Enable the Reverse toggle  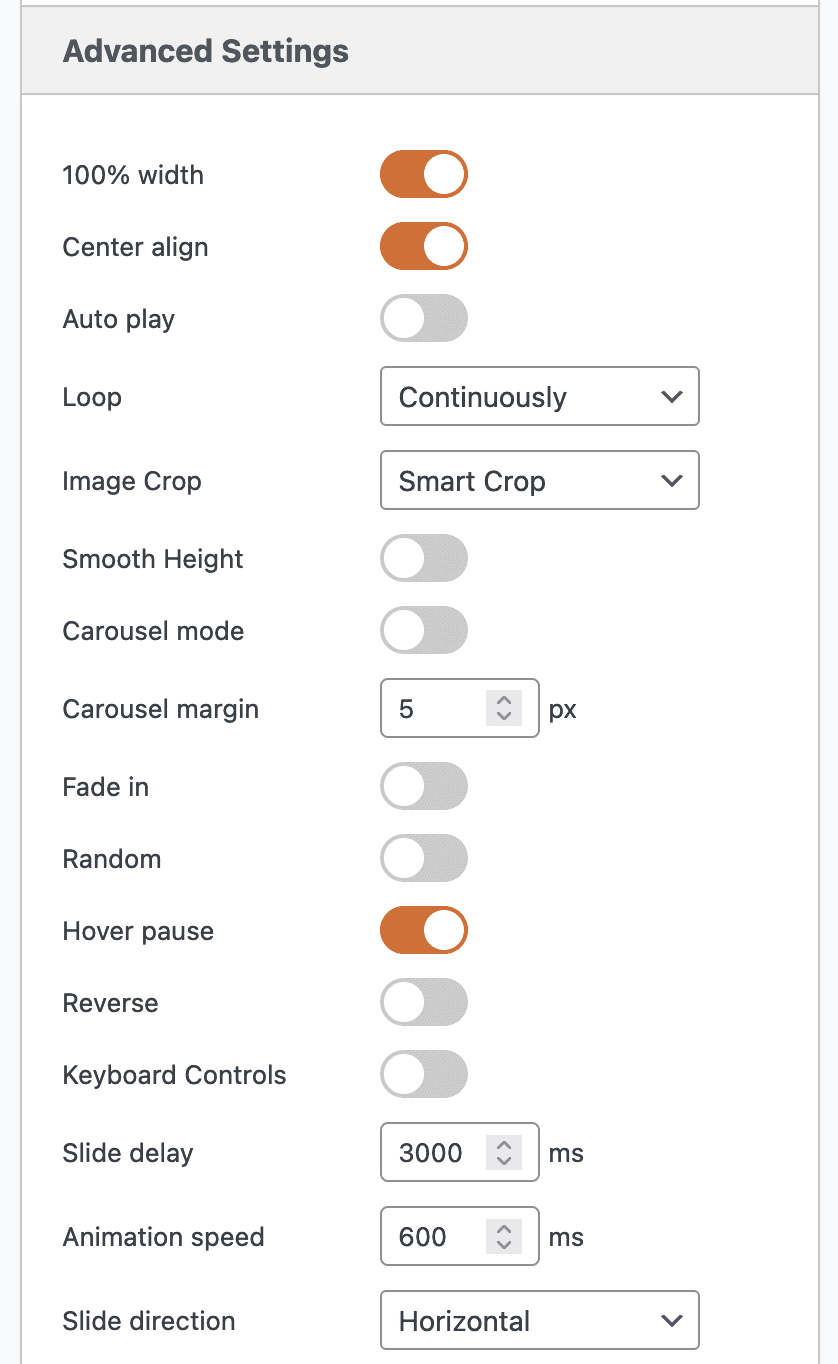click(x=423, y=1003)
